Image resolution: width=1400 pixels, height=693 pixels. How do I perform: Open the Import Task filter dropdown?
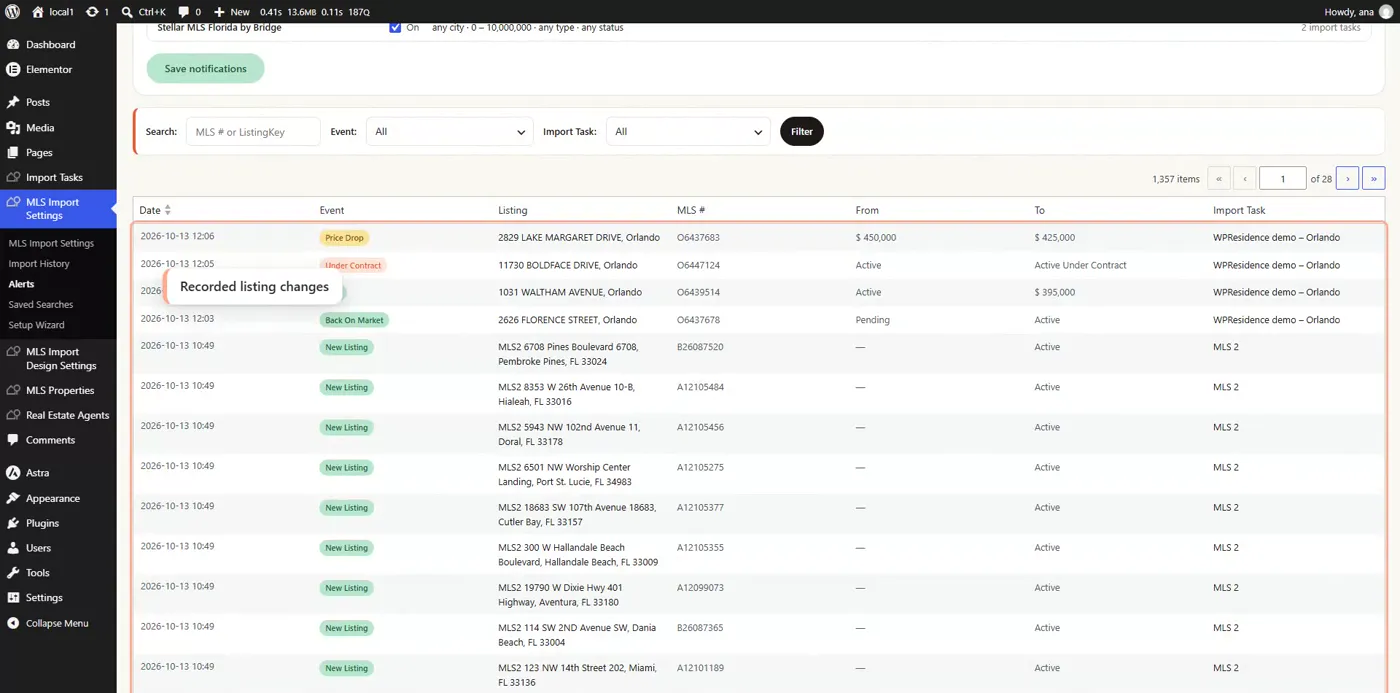pyautogui.click(x=688, y=131)
